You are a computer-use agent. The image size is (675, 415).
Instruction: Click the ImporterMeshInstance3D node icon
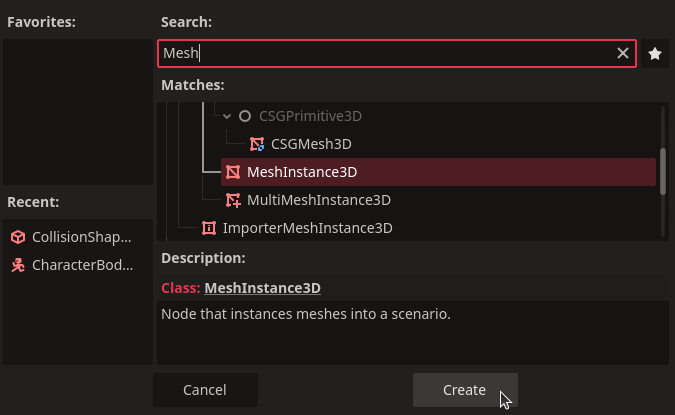click(x=209, y=228)
